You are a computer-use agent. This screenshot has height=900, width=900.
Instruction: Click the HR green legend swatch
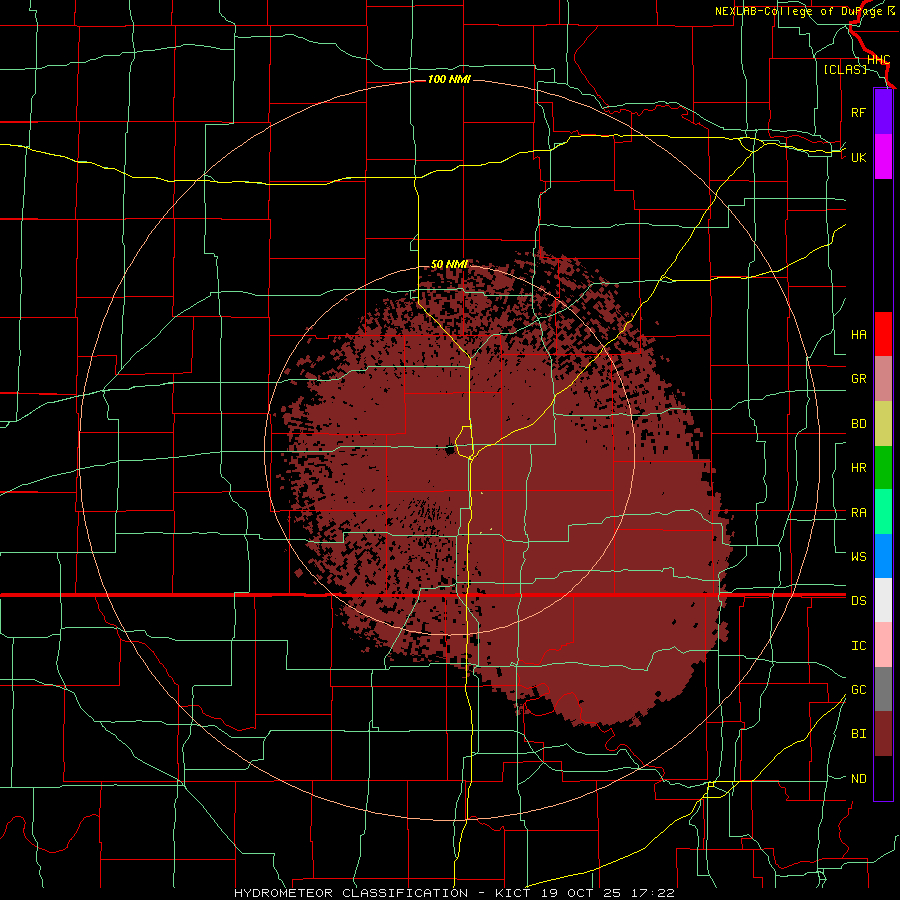pos(883,468)
